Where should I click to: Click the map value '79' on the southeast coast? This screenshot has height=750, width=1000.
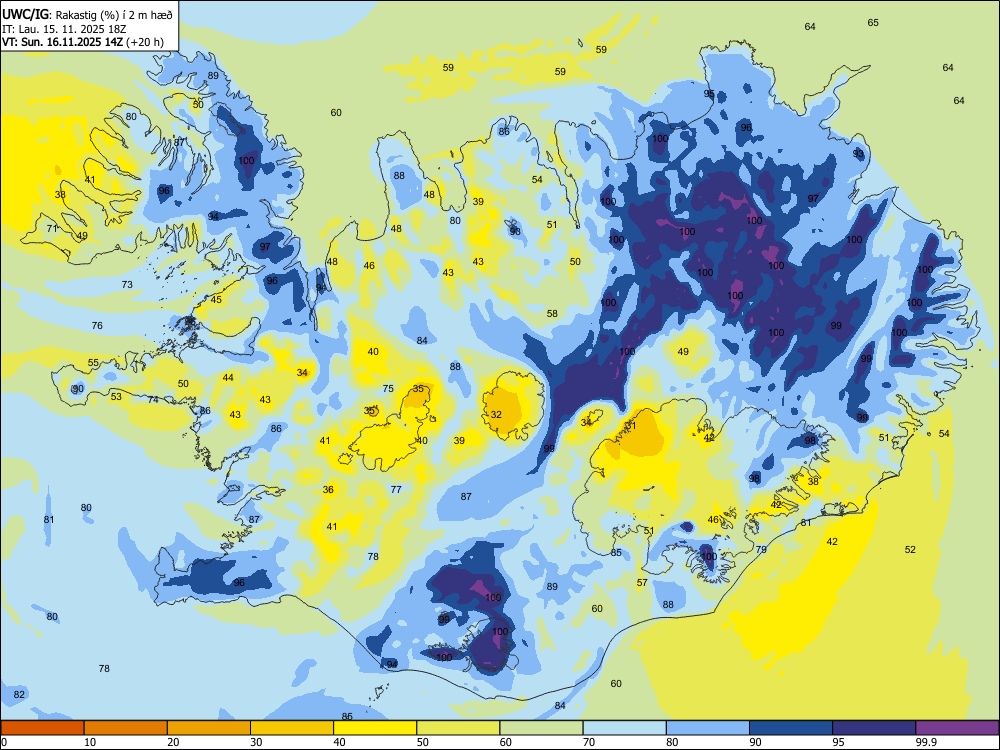tap(761, 550)
